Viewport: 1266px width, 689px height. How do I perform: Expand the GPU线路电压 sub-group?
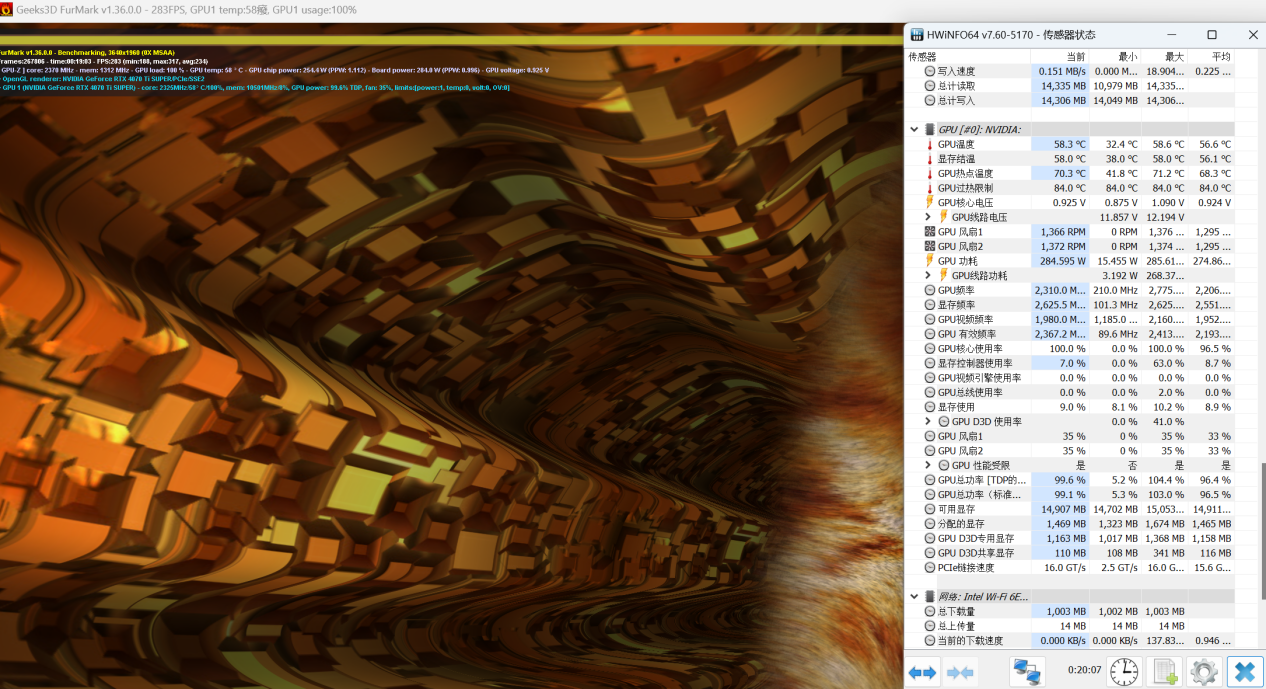pyautogui.click(x=928, y=217)
